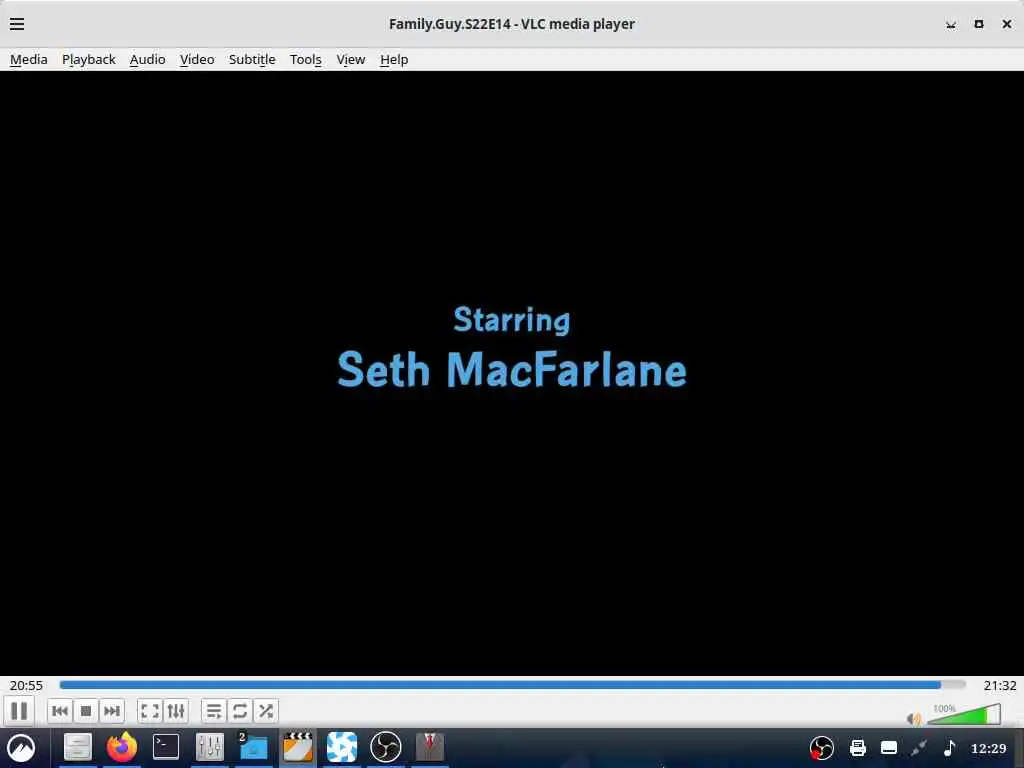Open the window hamburger menu
The height and width of the screenshot is (768, 1024).
[x=17, y=24]
